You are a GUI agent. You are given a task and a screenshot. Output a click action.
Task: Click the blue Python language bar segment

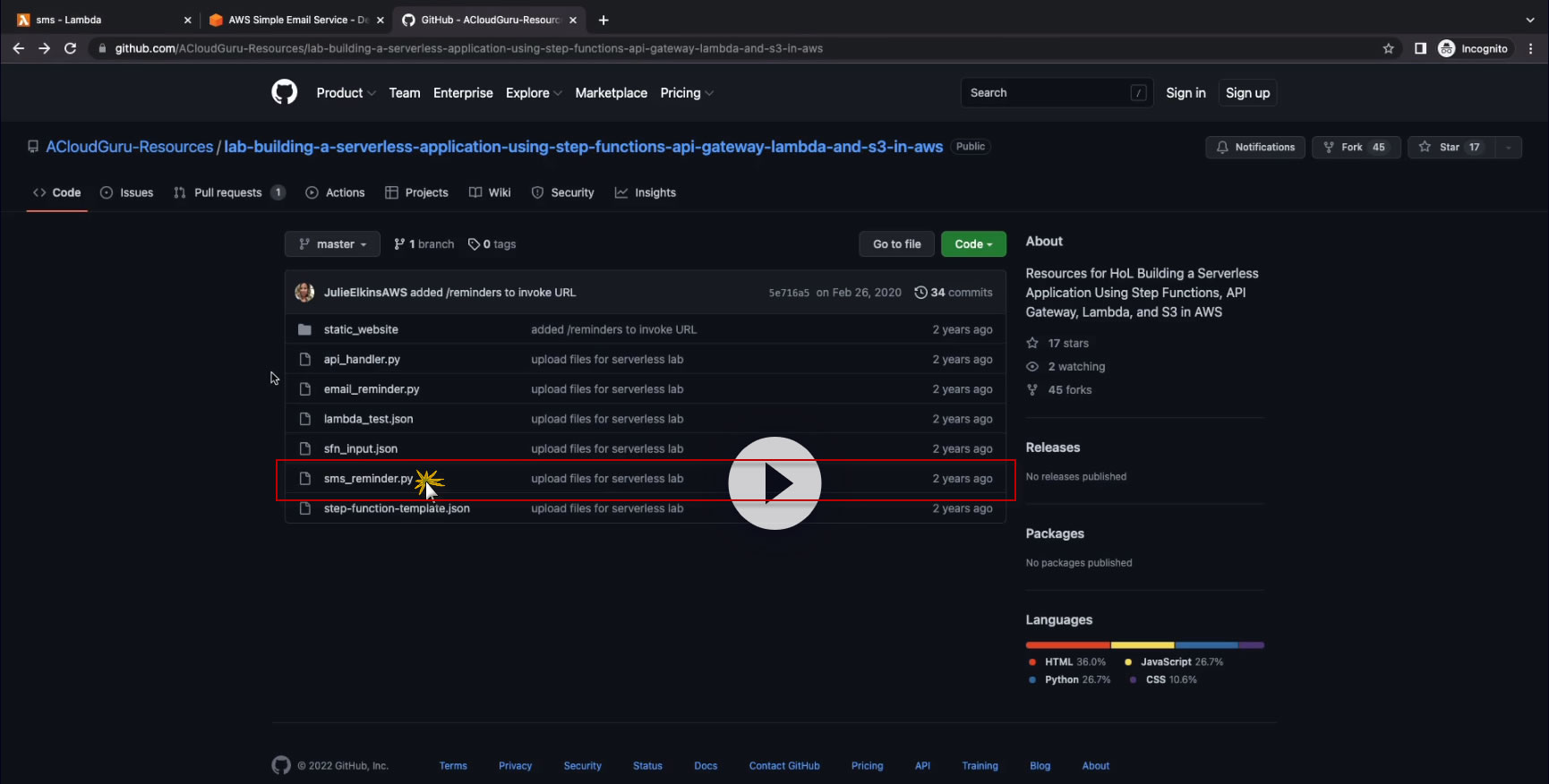(1207, 645)
